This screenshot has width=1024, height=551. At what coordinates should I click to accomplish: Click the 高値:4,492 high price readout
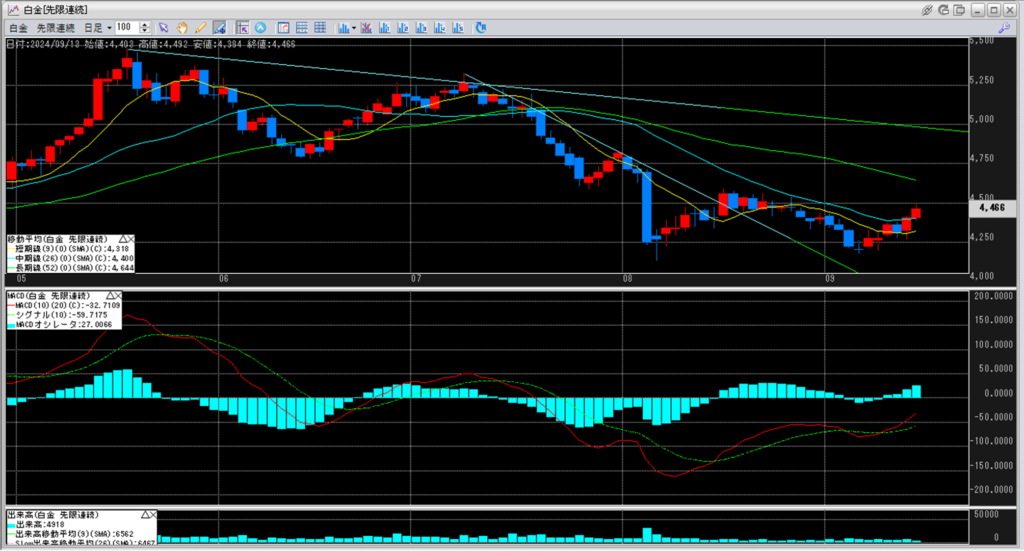(163, 44)
